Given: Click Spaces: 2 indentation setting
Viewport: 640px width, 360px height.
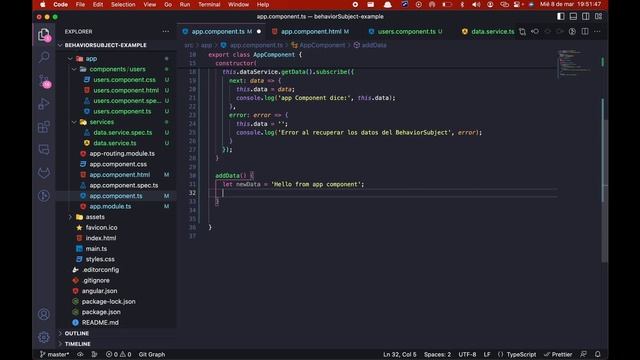Looking at the screenshot, I should point(437,354).
